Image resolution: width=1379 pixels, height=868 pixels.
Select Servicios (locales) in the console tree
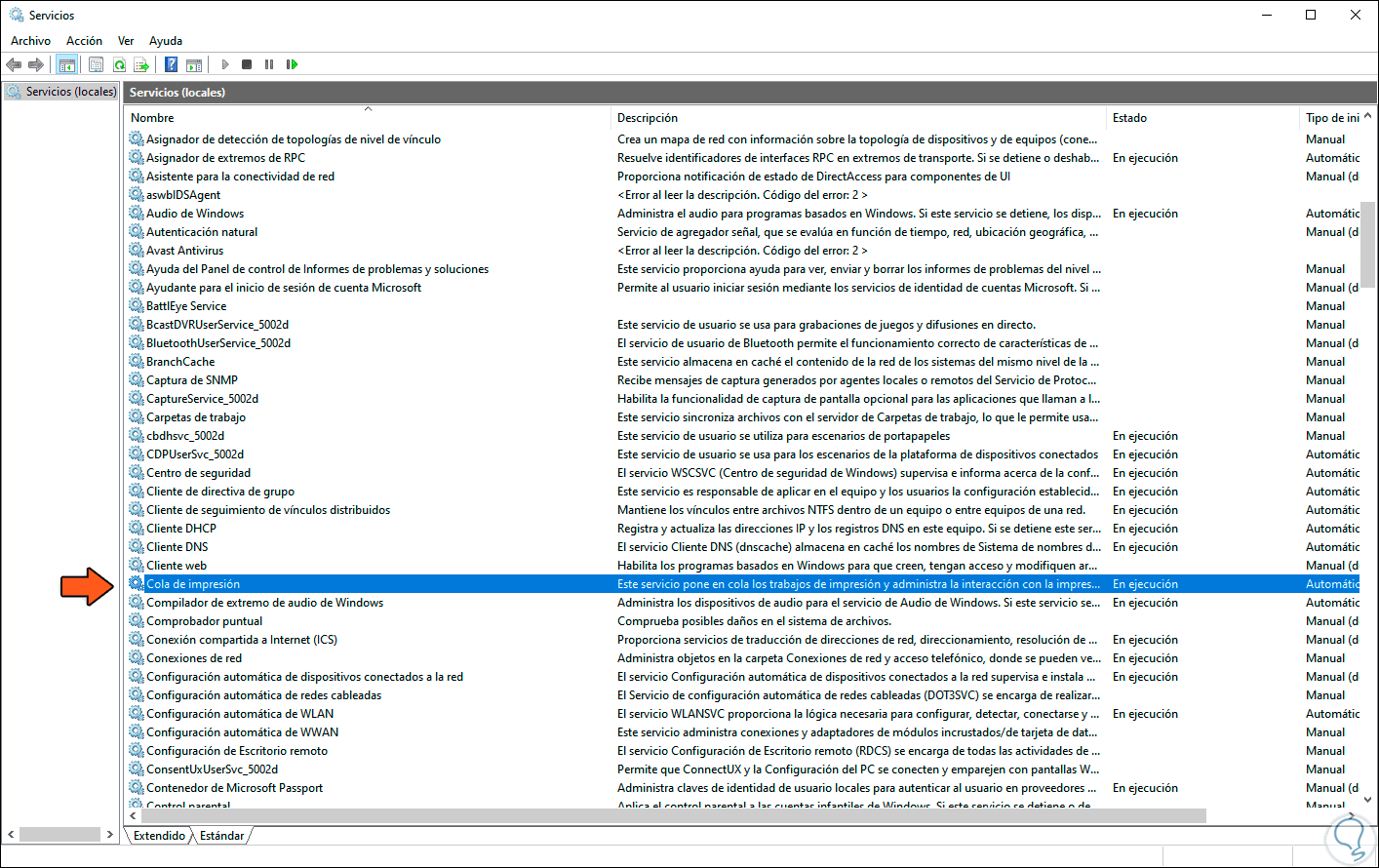coord(71,92)
